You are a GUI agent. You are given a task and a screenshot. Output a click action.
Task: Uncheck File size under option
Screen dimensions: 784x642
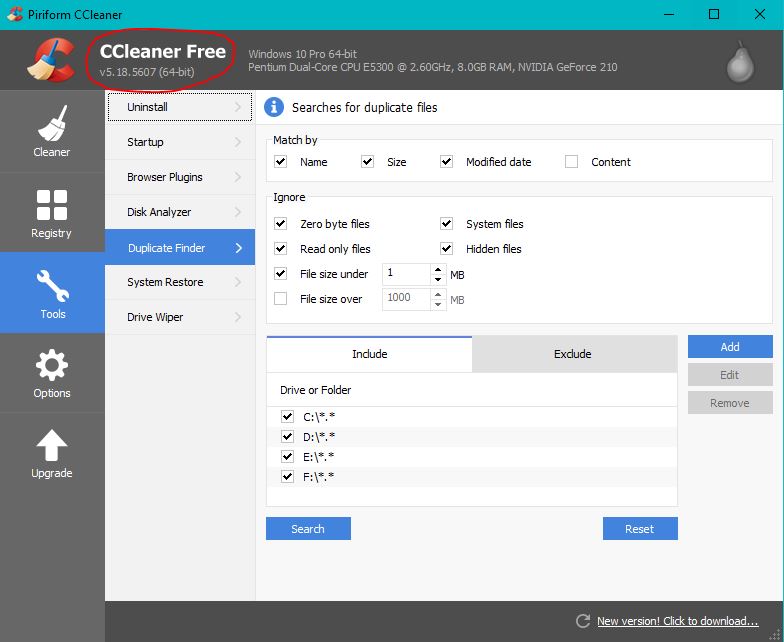[x=280, y=274]
